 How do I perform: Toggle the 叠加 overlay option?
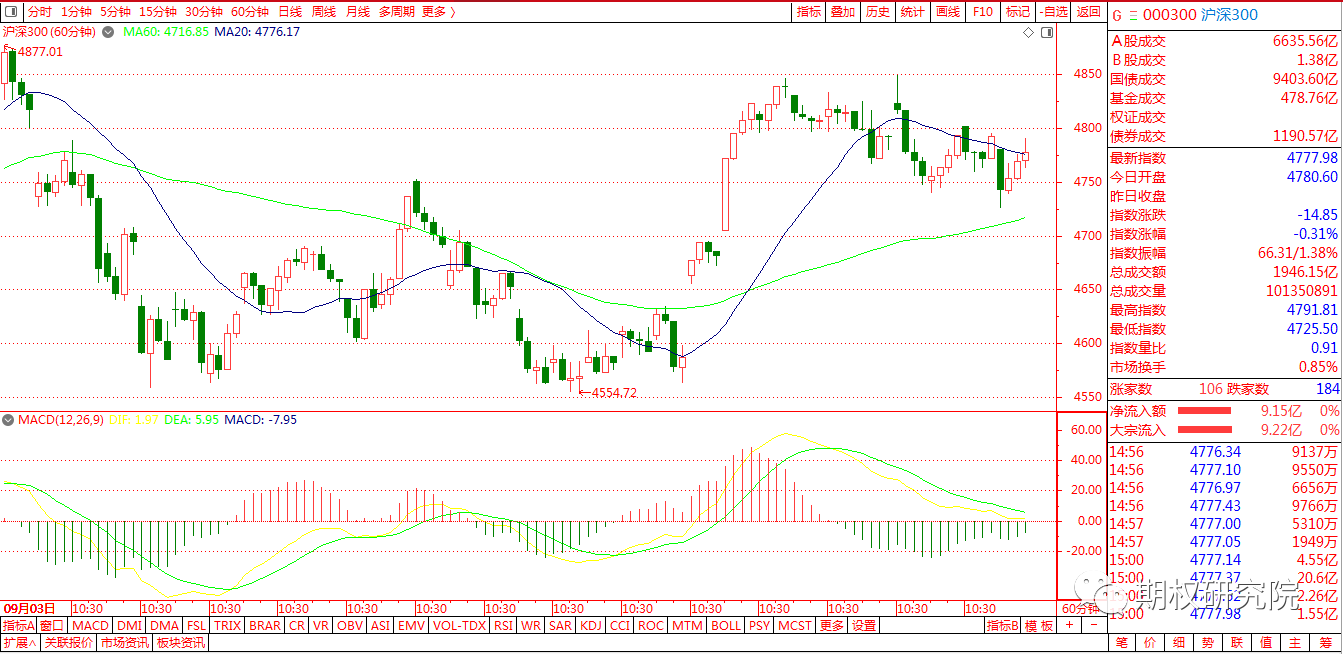843,12
